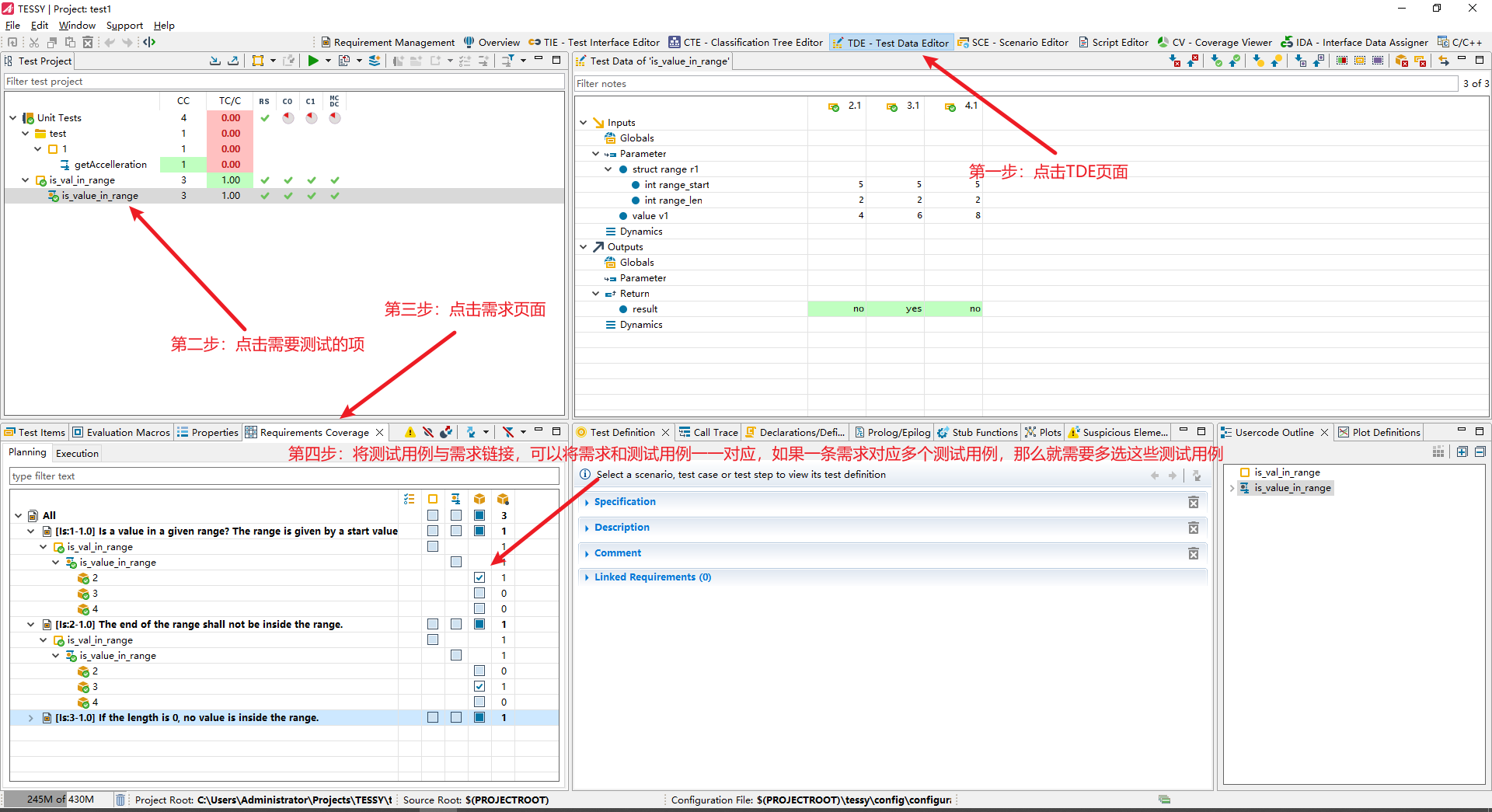Screen dimensions: 1492x812
Task: Toggle is_value_in_range checkbox under Is:1-1.0
Action: 456,562
